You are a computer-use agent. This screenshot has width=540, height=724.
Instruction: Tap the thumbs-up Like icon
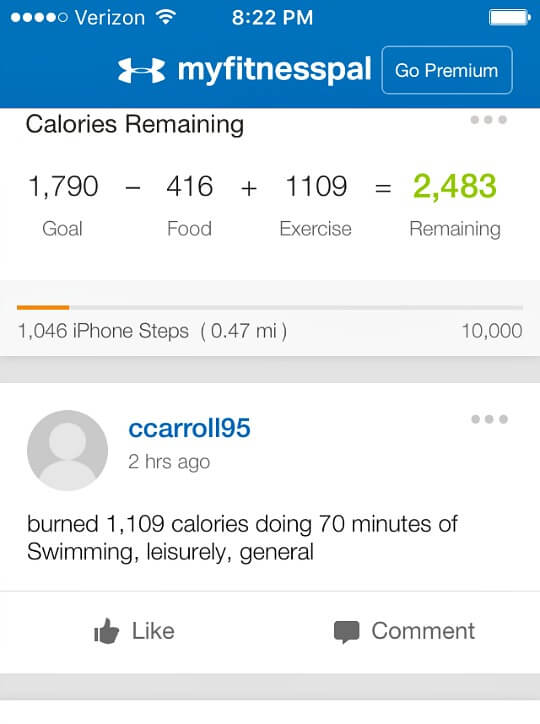pyautogui.click(x=107, y=631)
